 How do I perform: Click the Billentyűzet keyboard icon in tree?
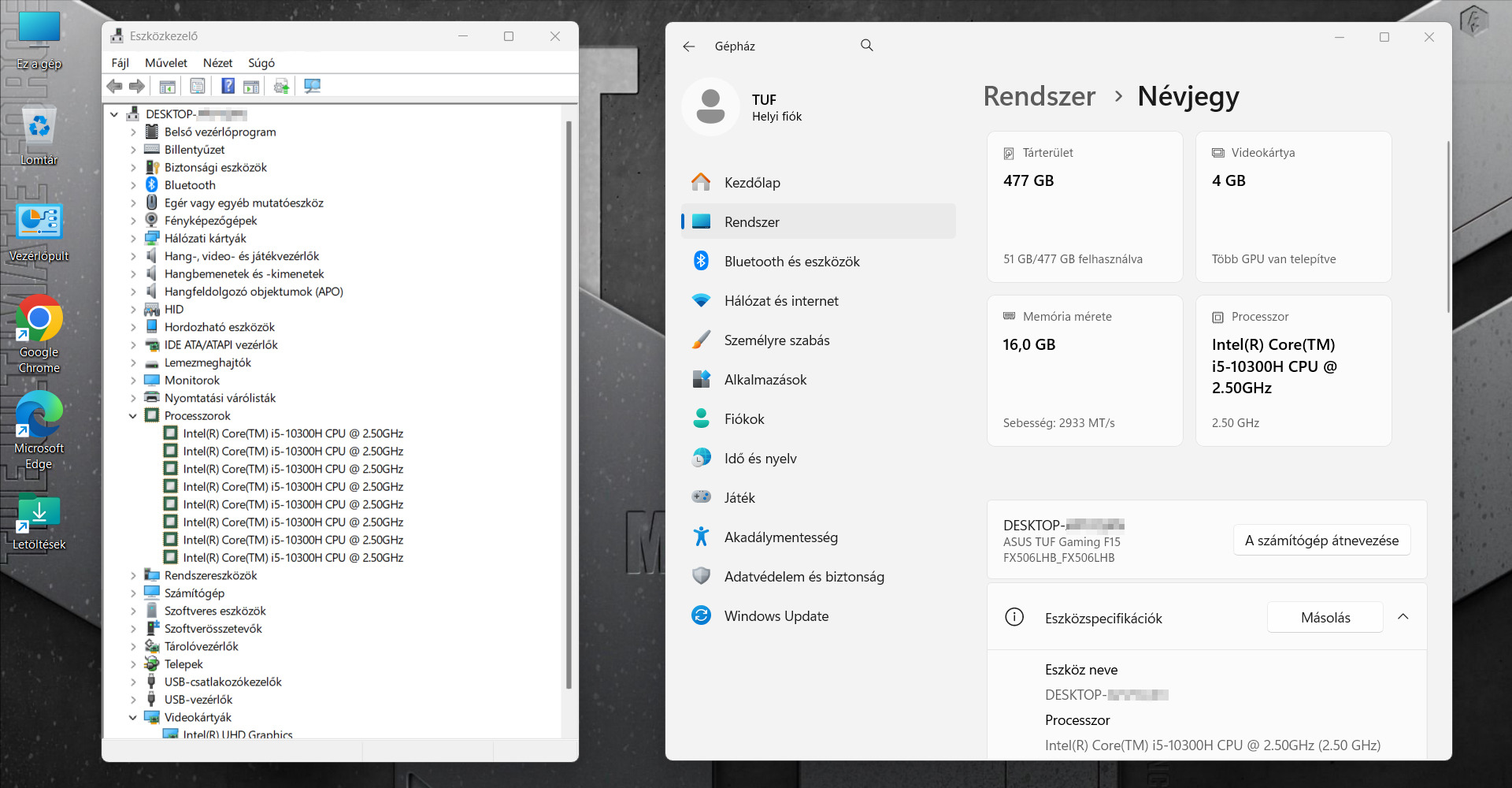tap(152, 150)
